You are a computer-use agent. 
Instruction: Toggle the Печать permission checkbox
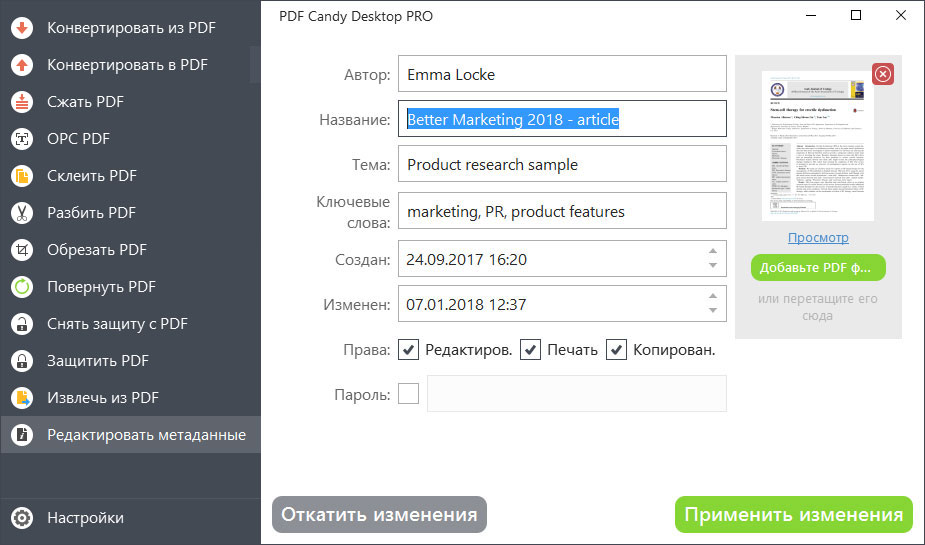530,350
